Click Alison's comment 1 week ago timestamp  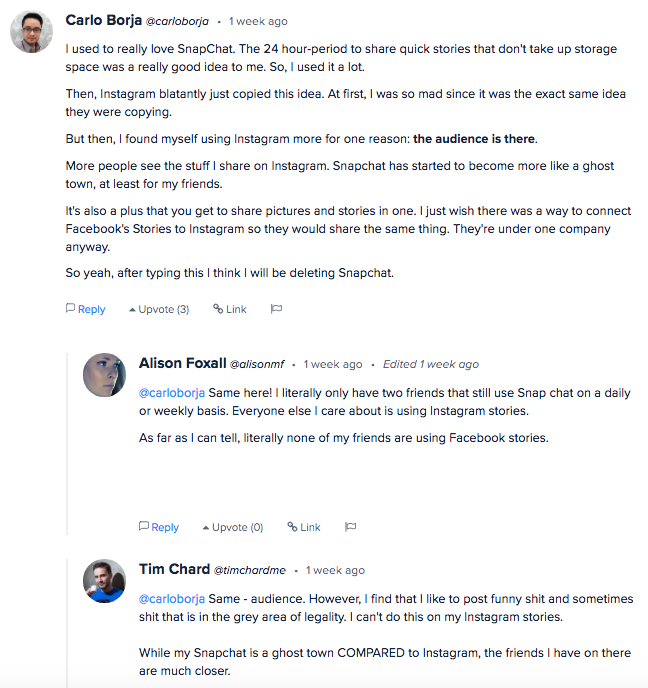point(333,364)
